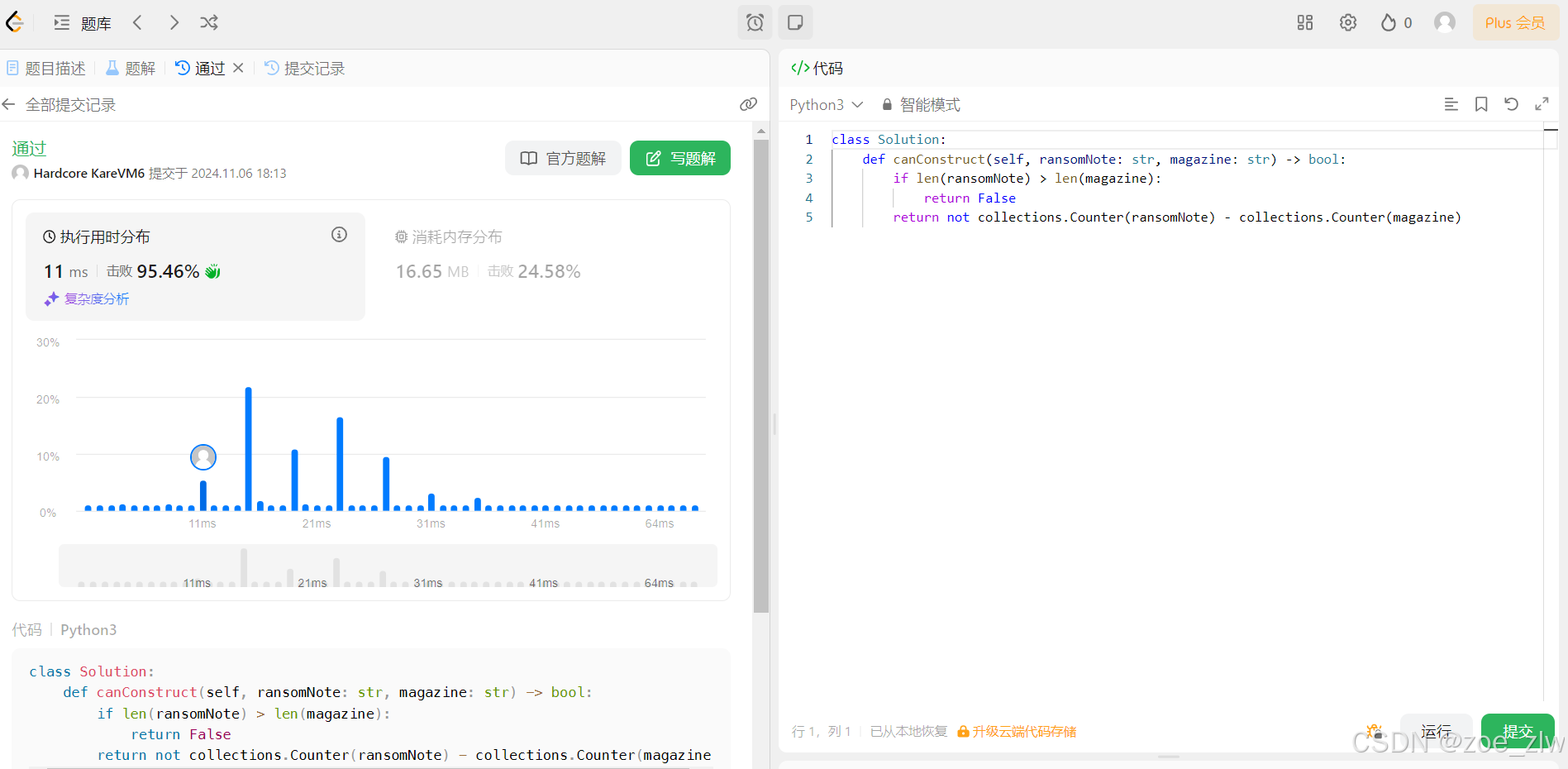Click the chart range overview slider
Viewport: 1568px width, 769px height.
tap(388, 566)
